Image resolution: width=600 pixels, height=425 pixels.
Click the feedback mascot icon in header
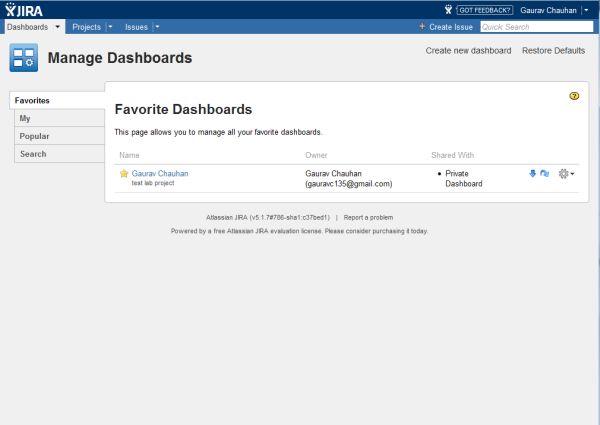click(448, 10)
